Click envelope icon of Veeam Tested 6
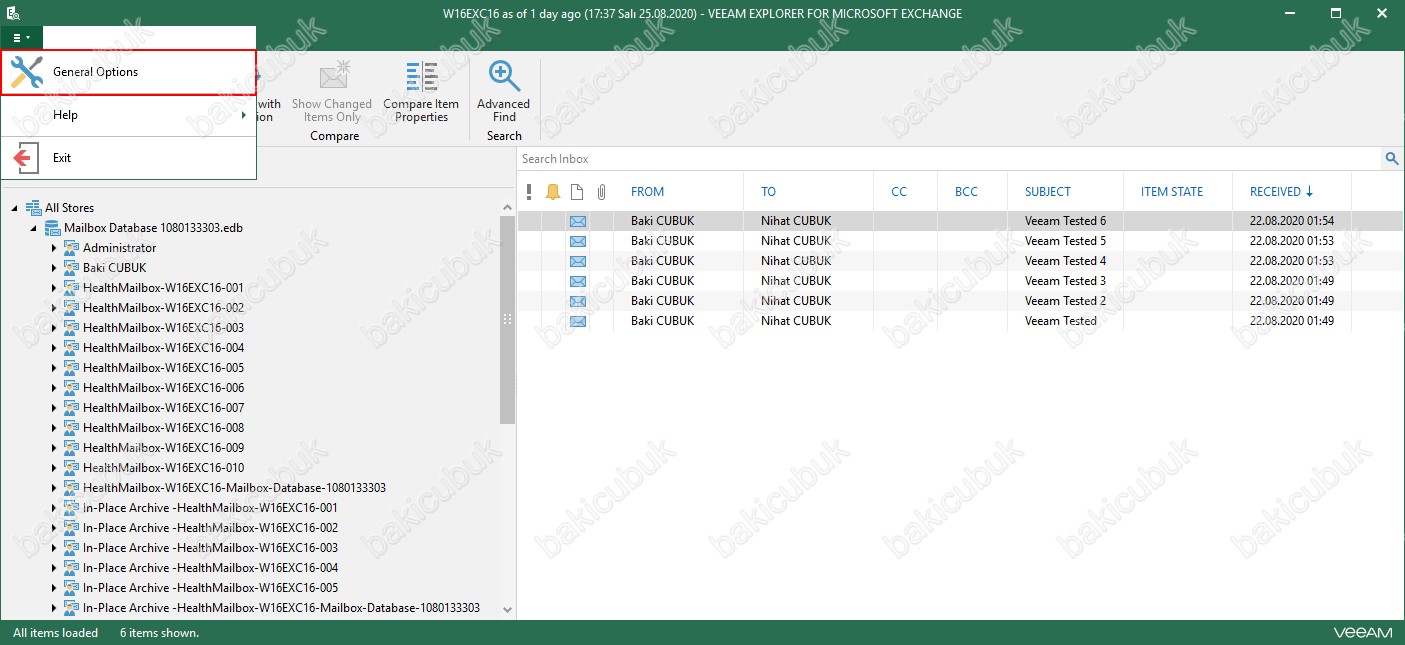This screenshot has width=1405, height=645. point(578,221)
